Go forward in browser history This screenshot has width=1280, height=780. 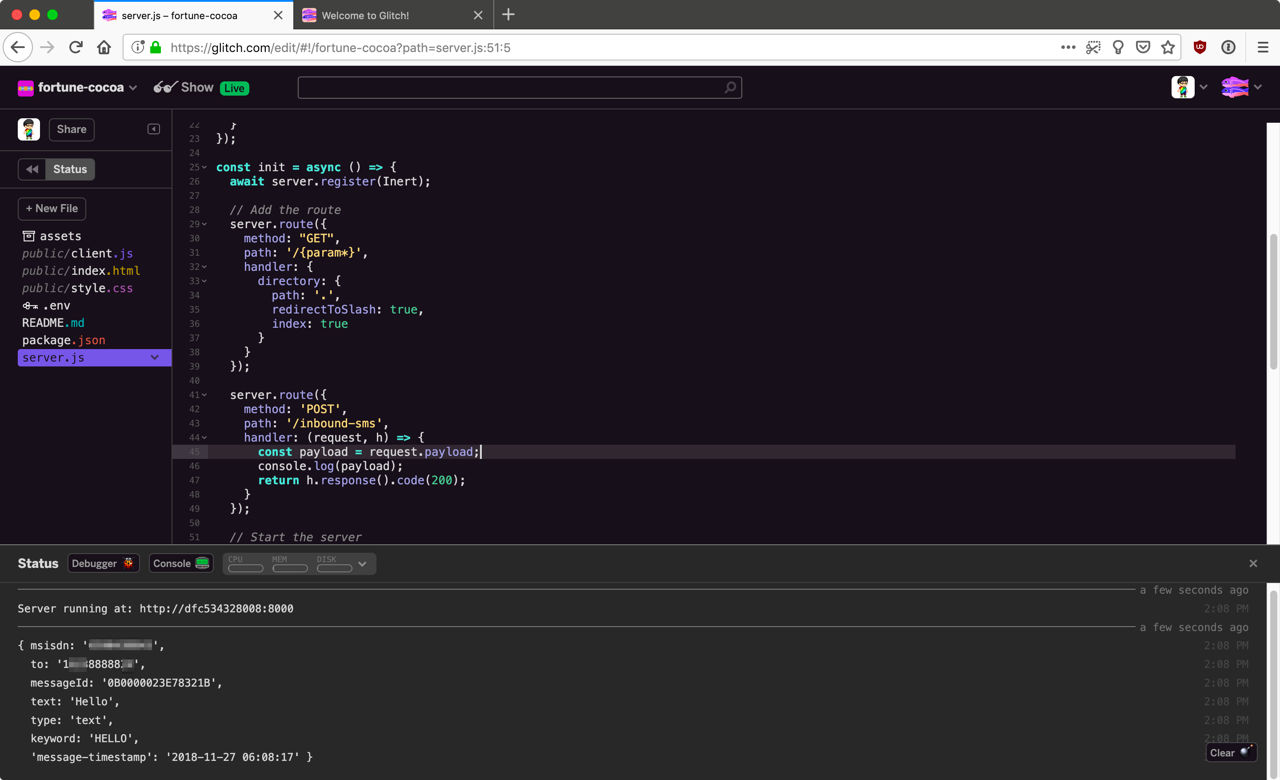[47, 47]
